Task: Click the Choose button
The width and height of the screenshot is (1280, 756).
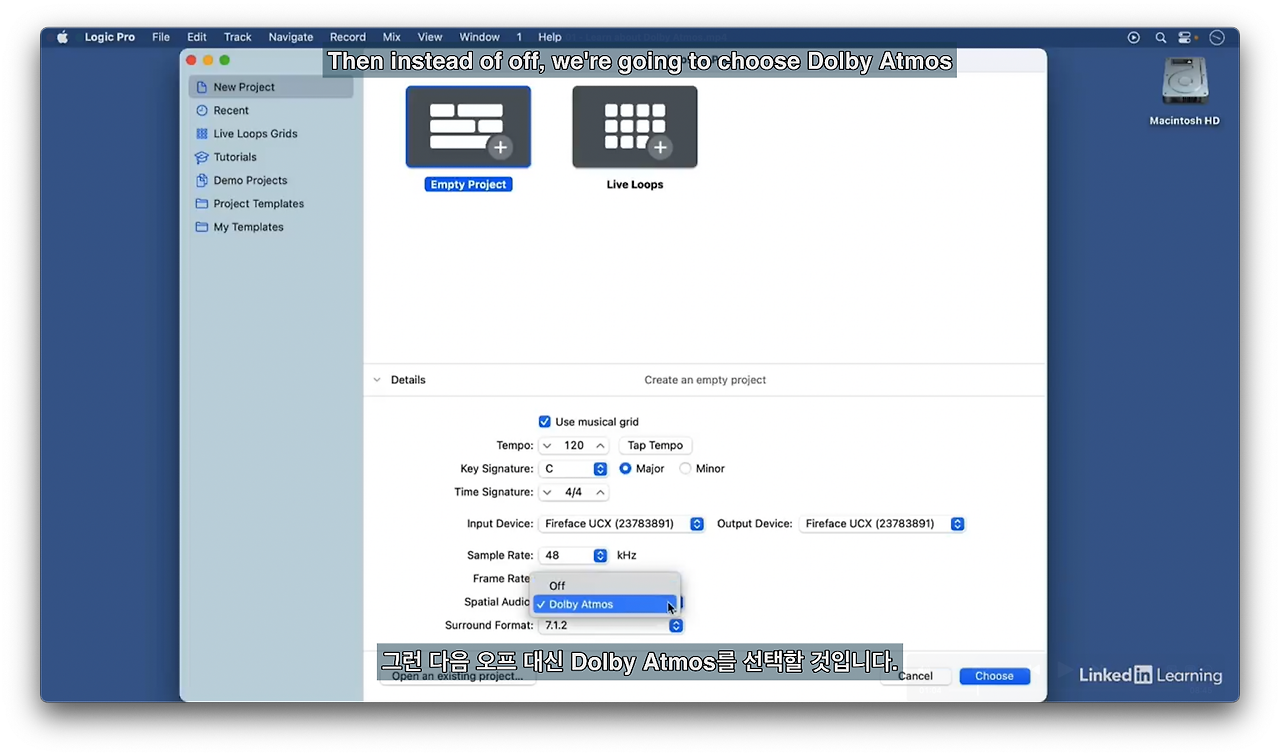Action: (994, 676)
